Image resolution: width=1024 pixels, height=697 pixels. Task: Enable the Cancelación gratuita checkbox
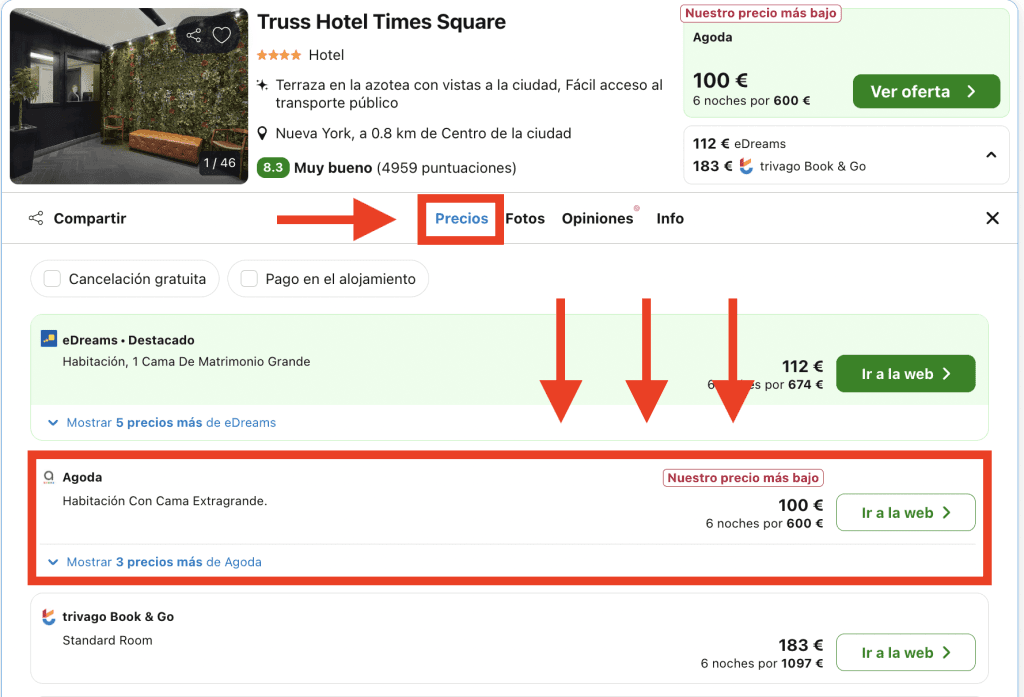(53, 279)
